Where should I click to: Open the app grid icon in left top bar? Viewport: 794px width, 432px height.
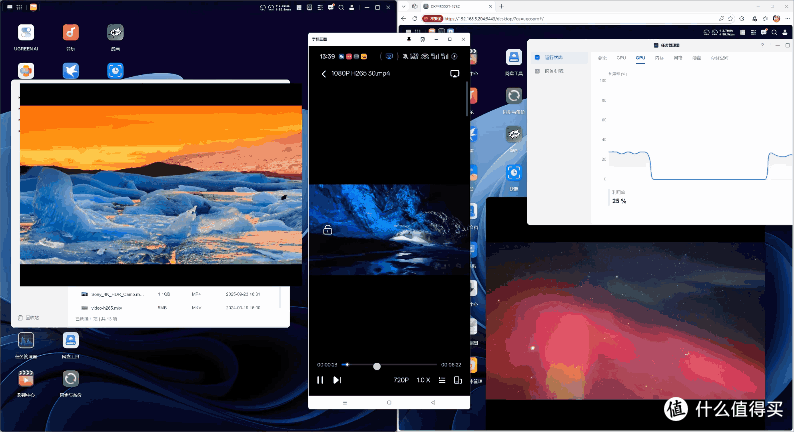point(19,7)
